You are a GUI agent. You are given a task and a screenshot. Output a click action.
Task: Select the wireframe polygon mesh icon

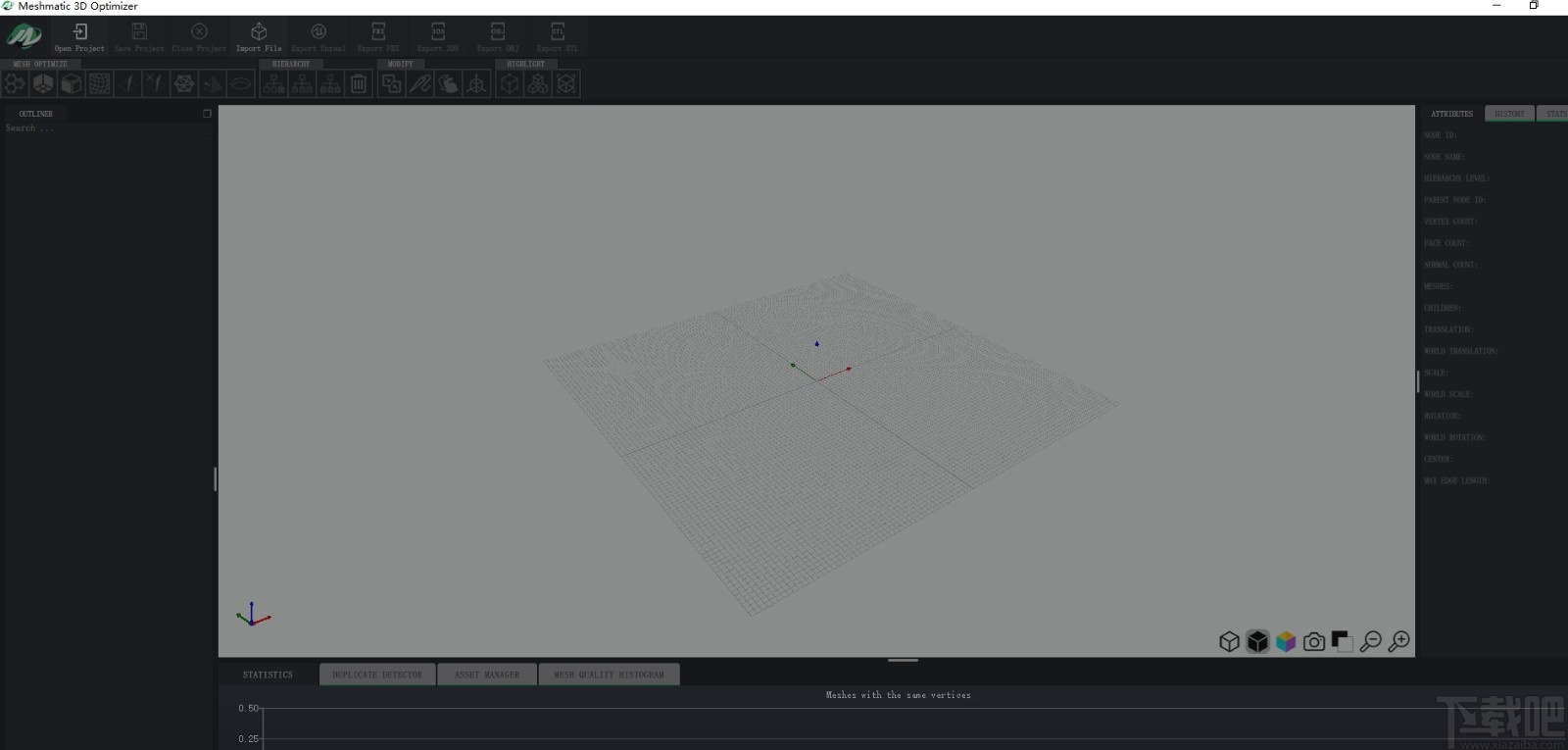tap(184, 84)
